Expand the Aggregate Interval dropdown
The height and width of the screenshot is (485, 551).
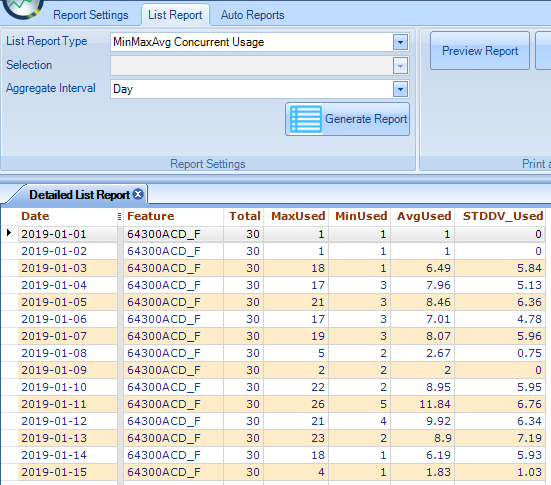pos(400,89)
